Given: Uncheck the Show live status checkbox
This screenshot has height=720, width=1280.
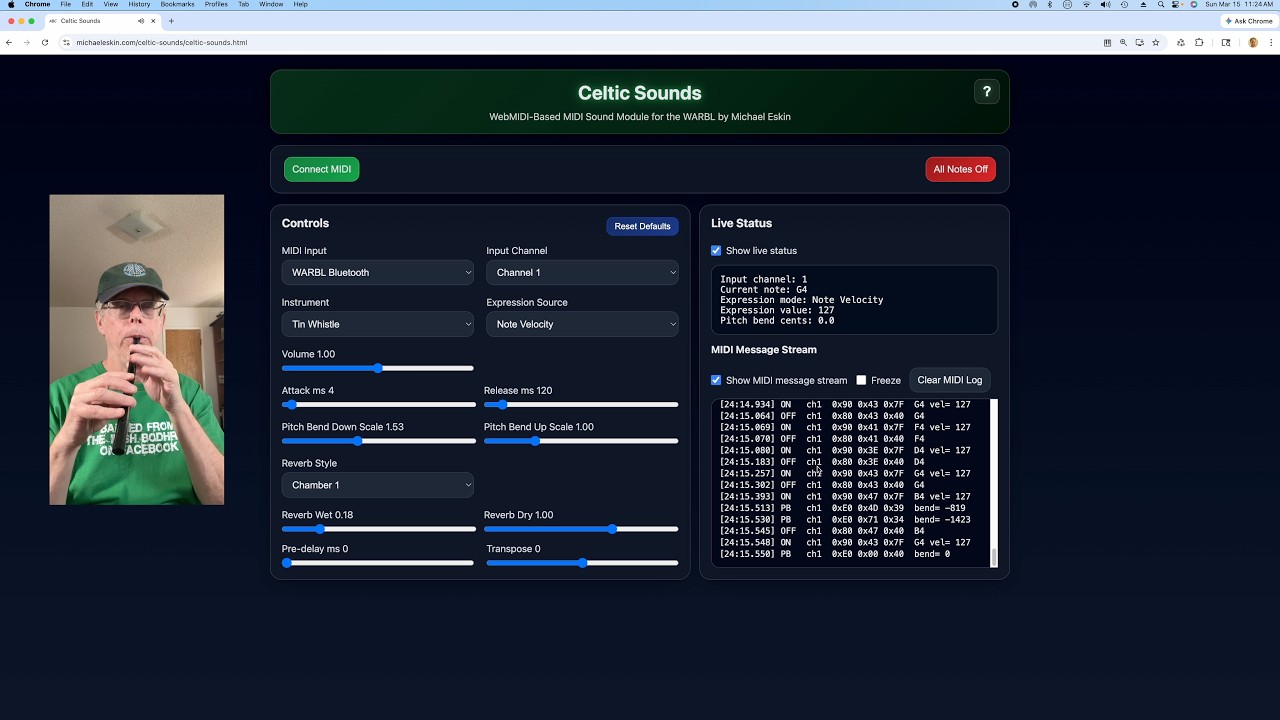Looking at the screenshot, I should (716, 251).
